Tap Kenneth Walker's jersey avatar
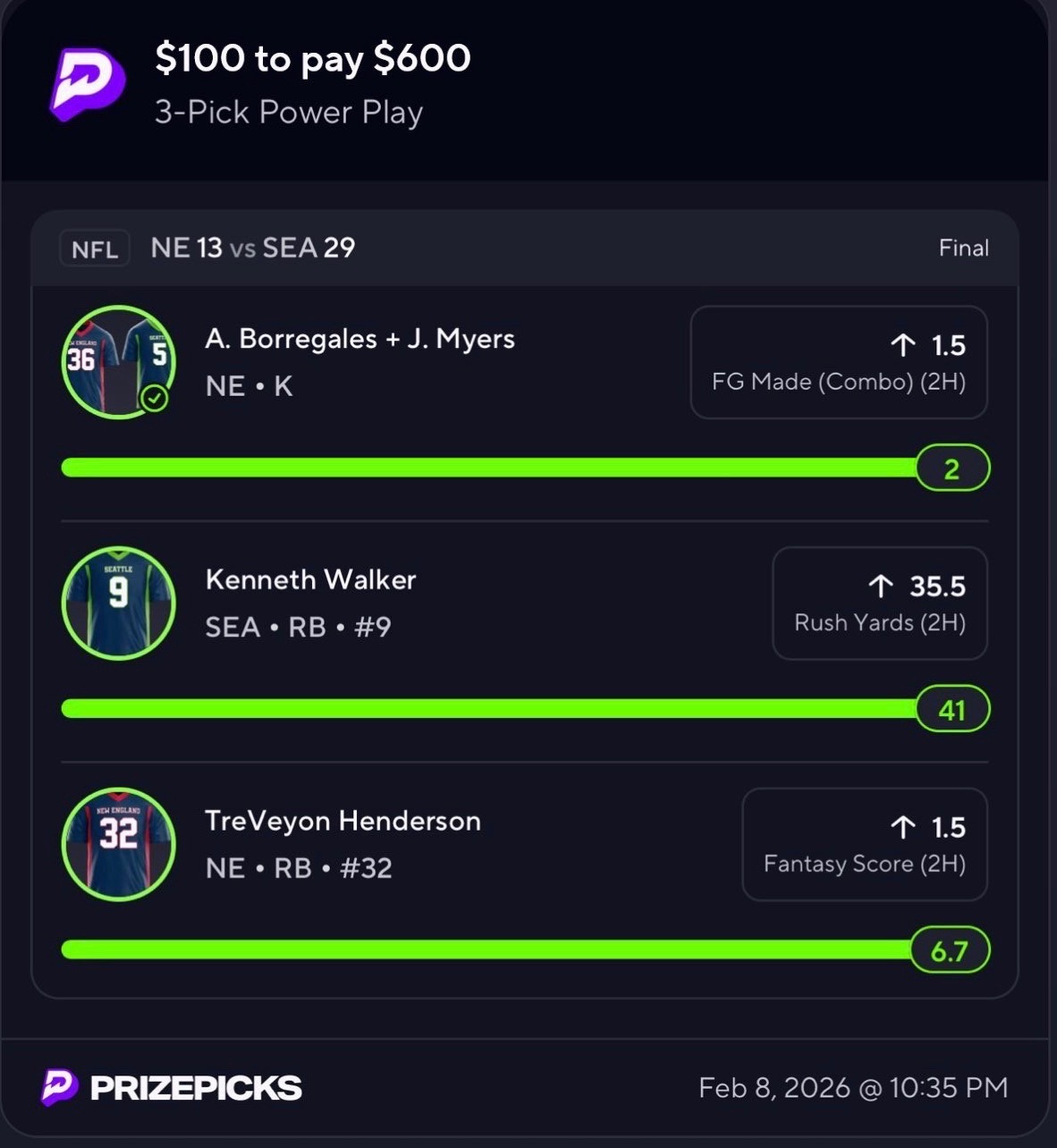Viewport: 1057px width, 1148px height. pyautogui.click(x=118, y=603)
